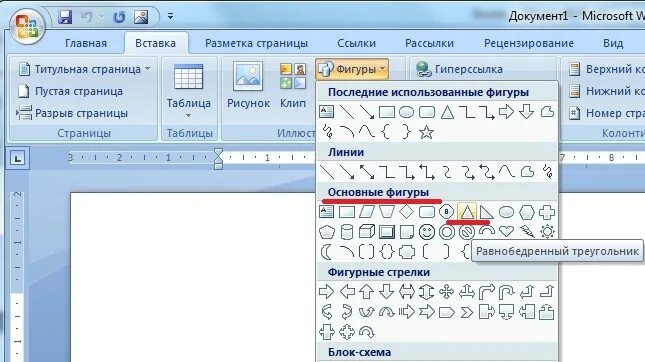Select circular arrow in Фигурные стрелки

[367, 332]
